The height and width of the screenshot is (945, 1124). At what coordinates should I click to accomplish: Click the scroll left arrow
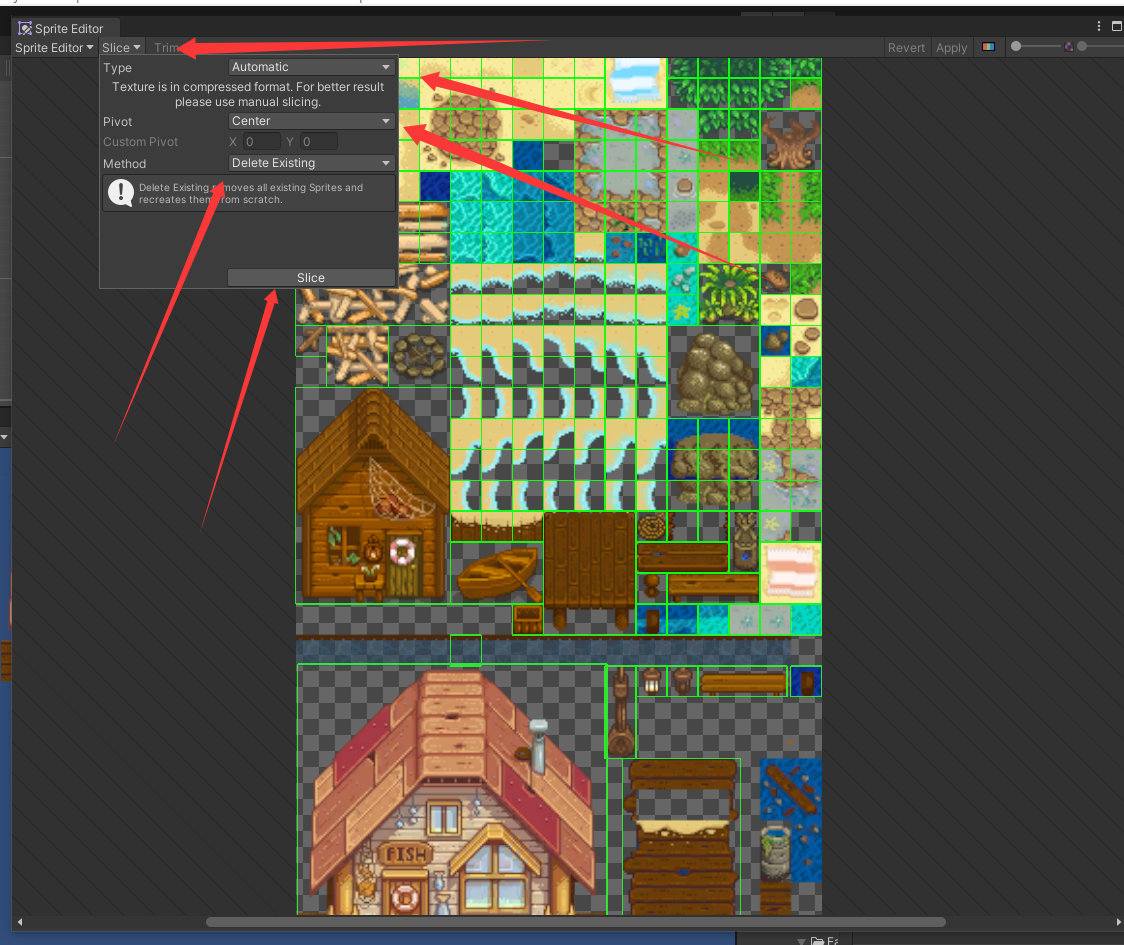19,922
